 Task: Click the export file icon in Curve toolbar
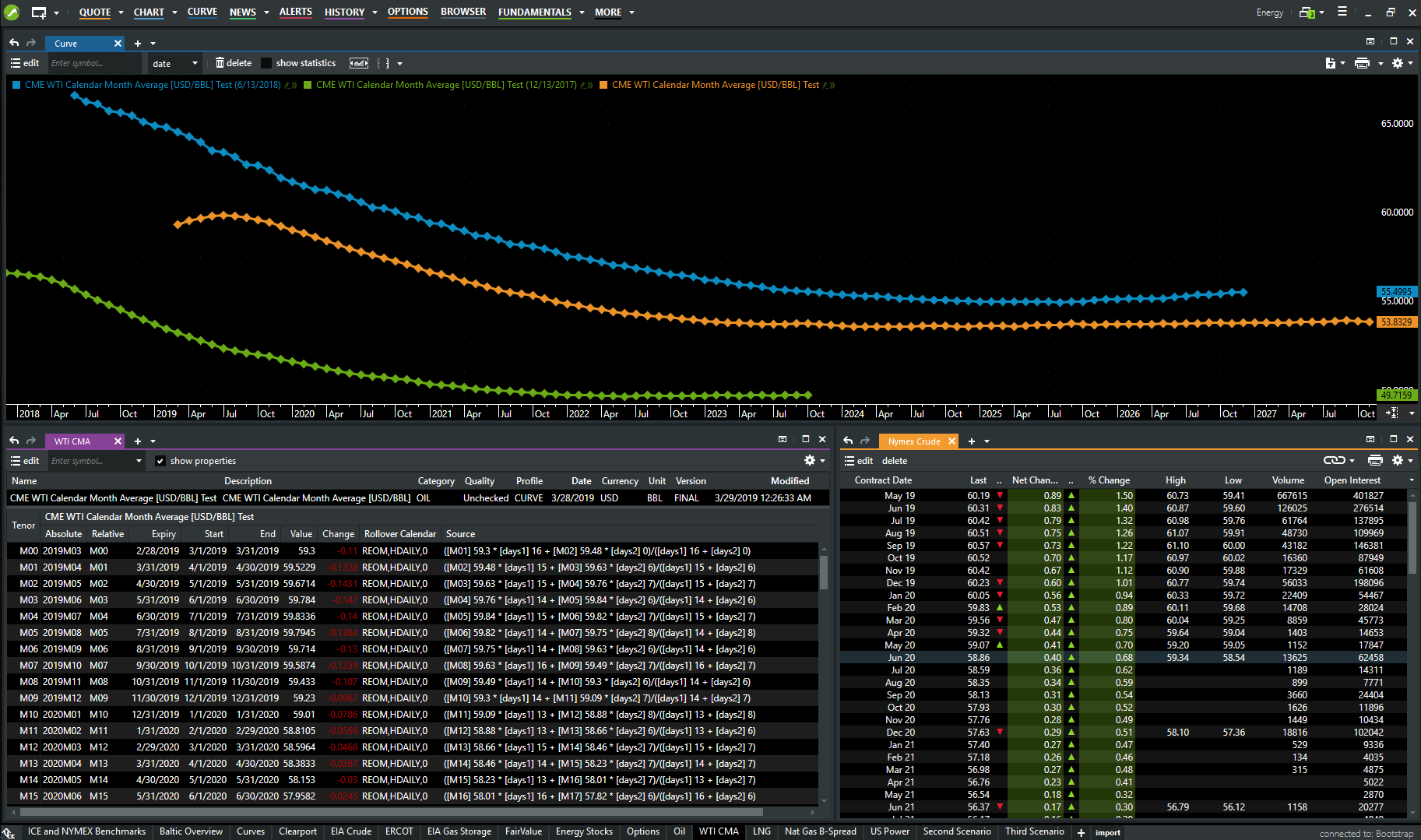[1331, 63]
